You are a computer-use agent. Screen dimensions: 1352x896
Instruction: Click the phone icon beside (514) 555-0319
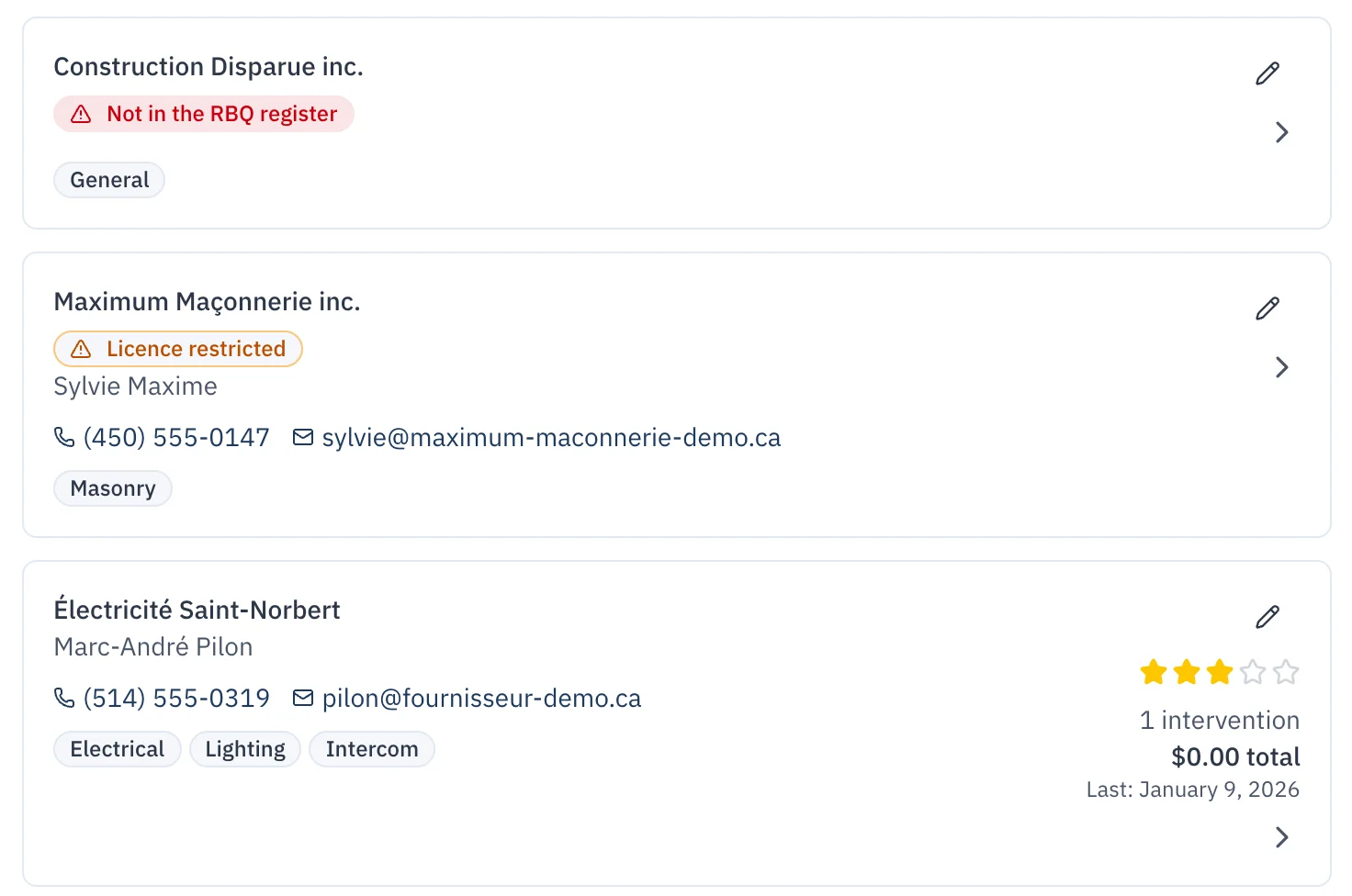(64, 698)
